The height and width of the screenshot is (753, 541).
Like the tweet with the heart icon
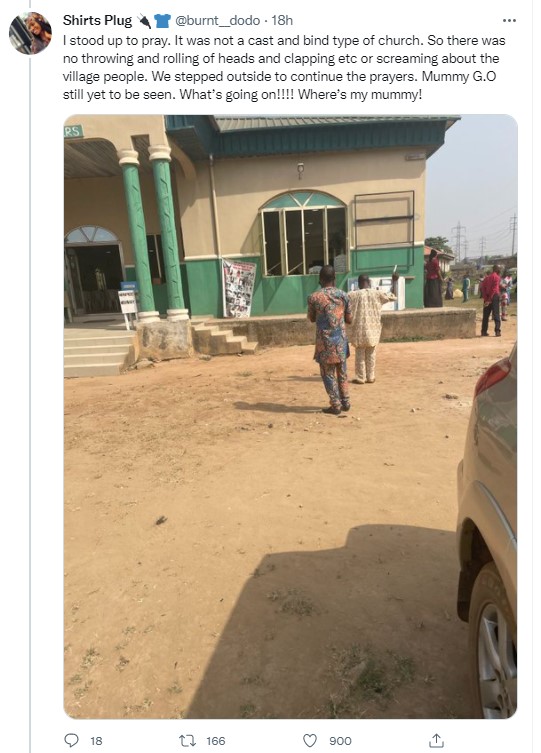pyautogui.click(x=310, y=741)
